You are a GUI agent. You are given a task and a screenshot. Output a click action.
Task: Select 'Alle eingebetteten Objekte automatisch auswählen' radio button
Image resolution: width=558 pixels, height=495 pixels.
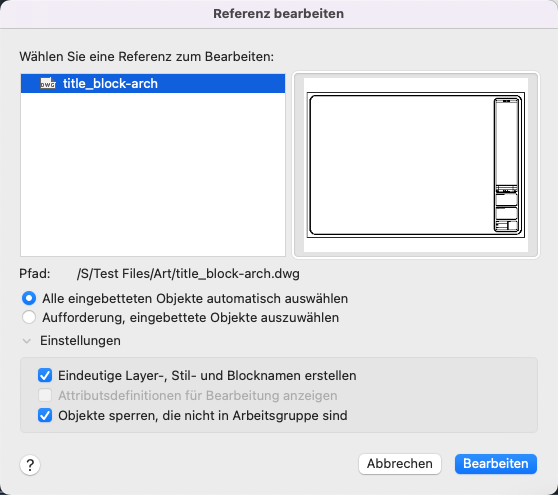(29, 298)
